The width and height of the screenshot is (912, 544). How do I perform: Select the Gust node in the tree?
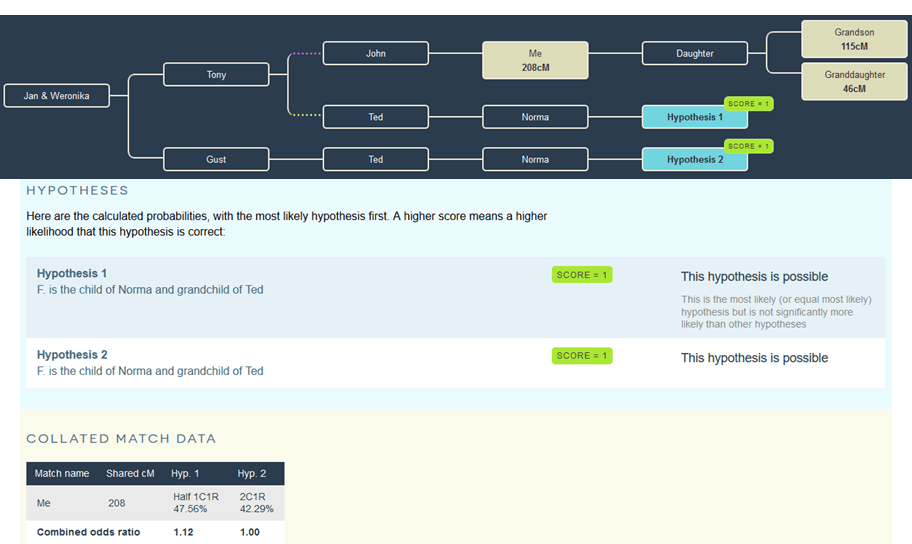tap(216, 159)
